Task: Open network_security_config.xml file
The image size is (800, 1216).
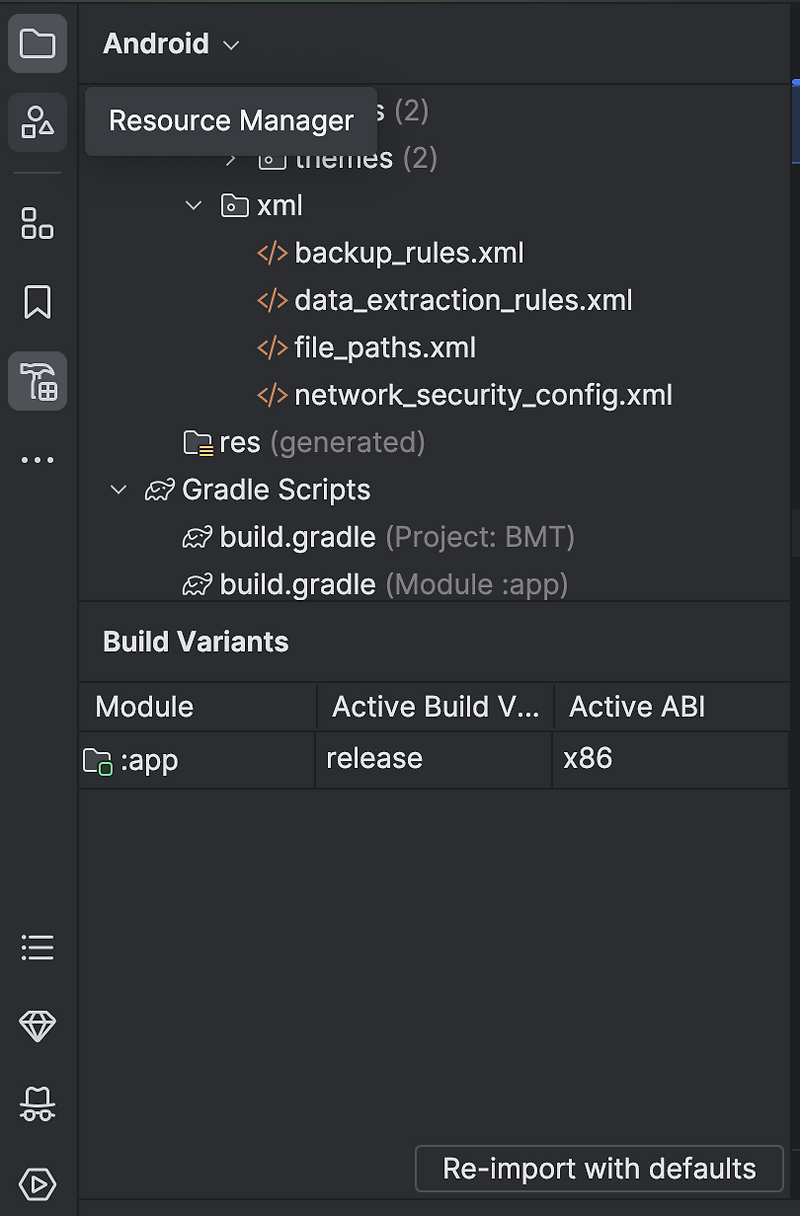Action: [482, 395]
